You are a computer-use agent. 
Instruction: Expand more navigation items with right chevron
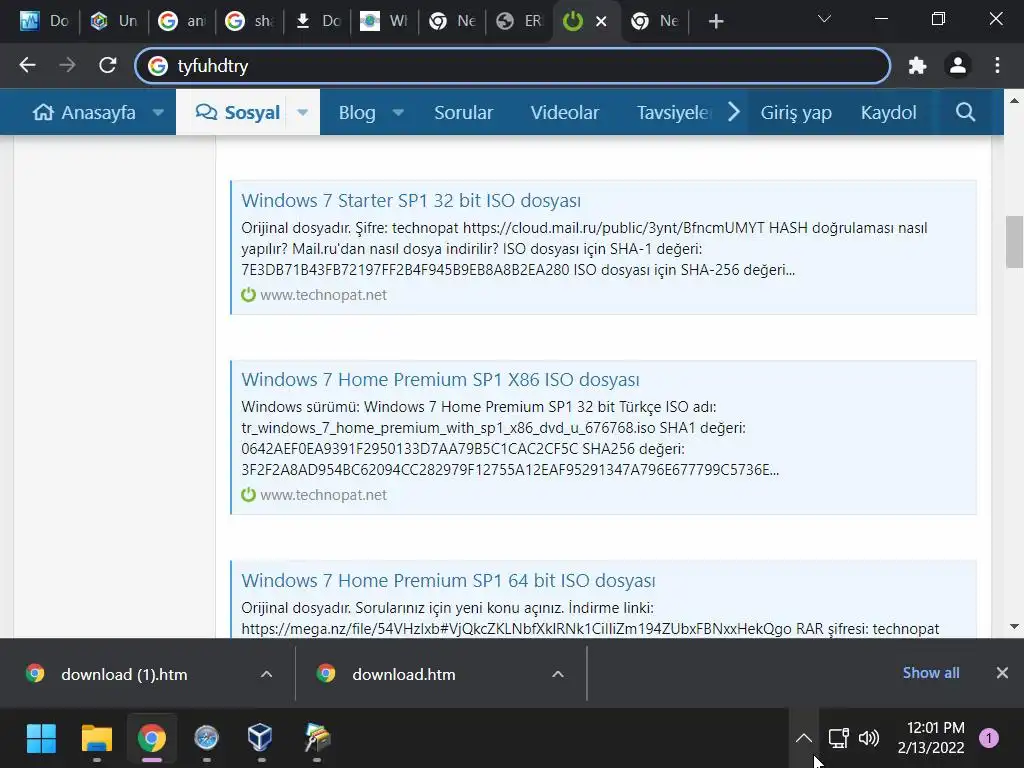click(x=734, y=112)
